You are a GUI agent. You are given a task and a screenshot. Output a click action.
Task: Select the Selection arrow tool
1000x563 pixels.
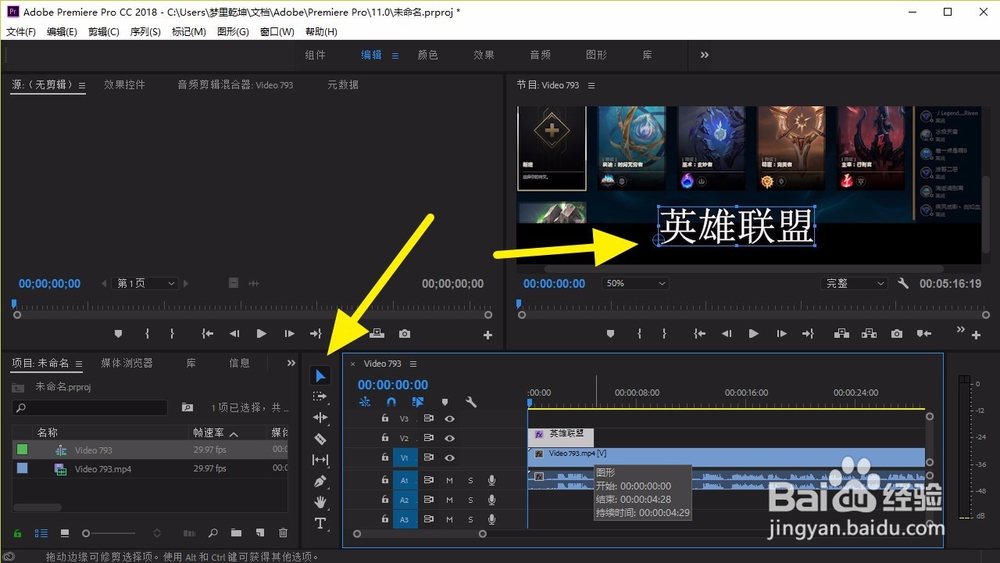click(320, 376)
